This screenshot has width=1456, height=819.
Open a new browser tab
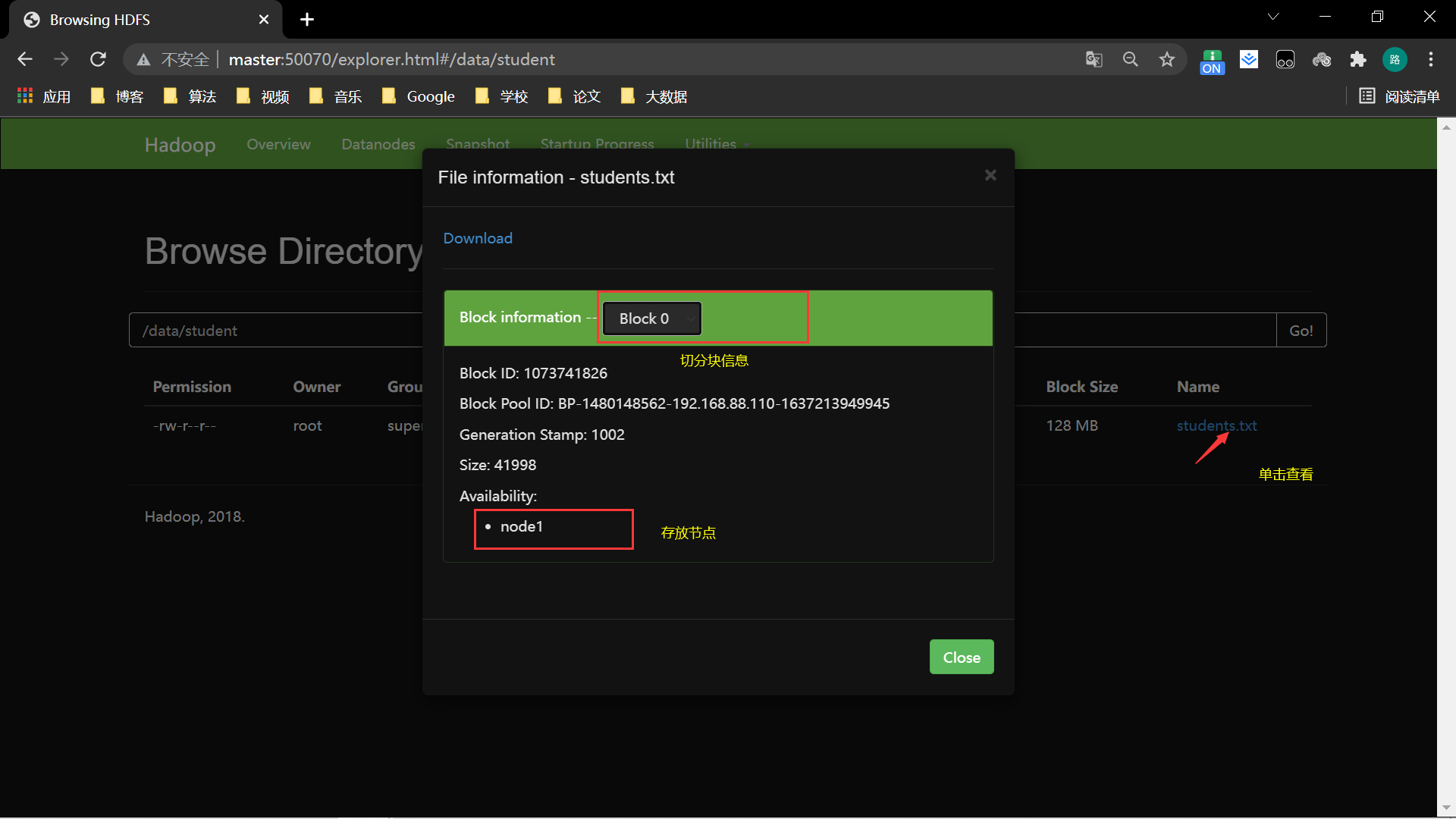pos(307,20)
